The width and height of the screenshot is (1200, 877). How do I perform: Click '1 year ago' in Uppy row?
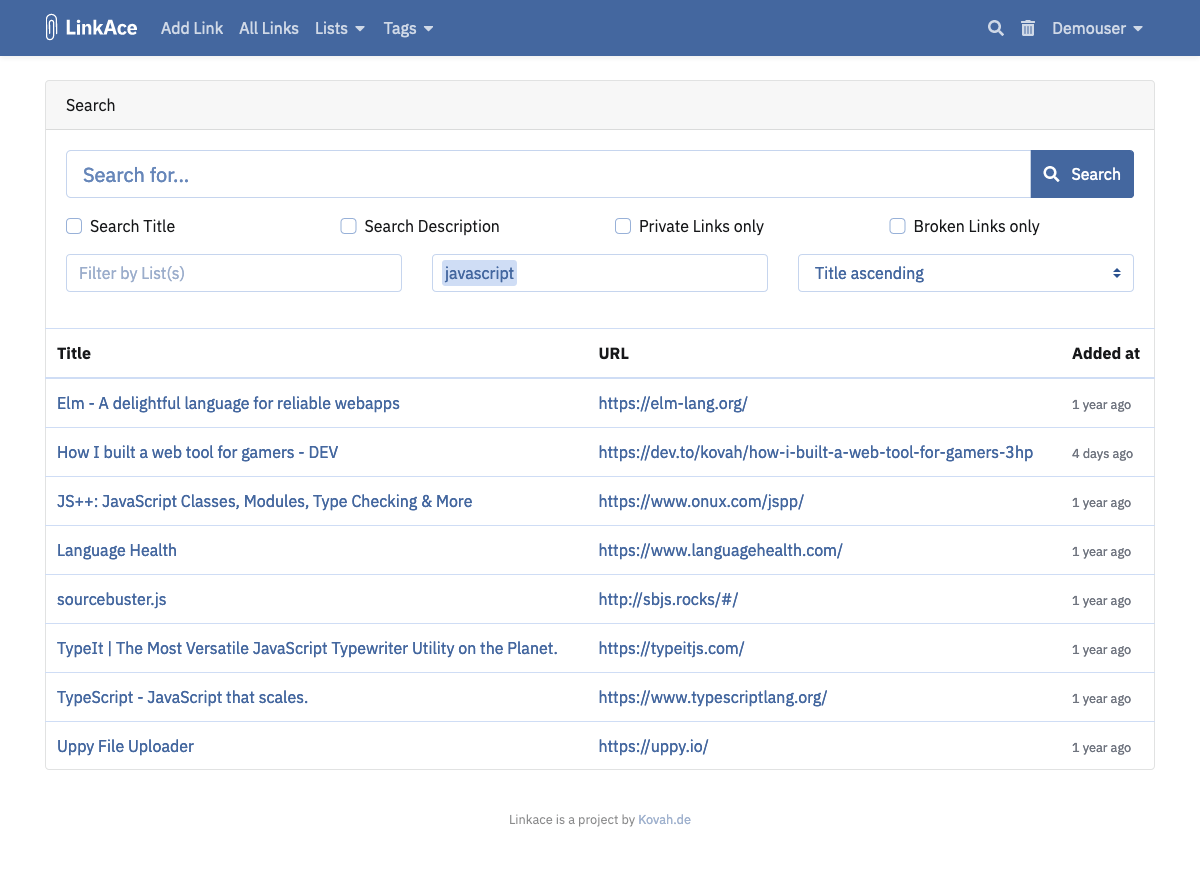pos(1102,747)
